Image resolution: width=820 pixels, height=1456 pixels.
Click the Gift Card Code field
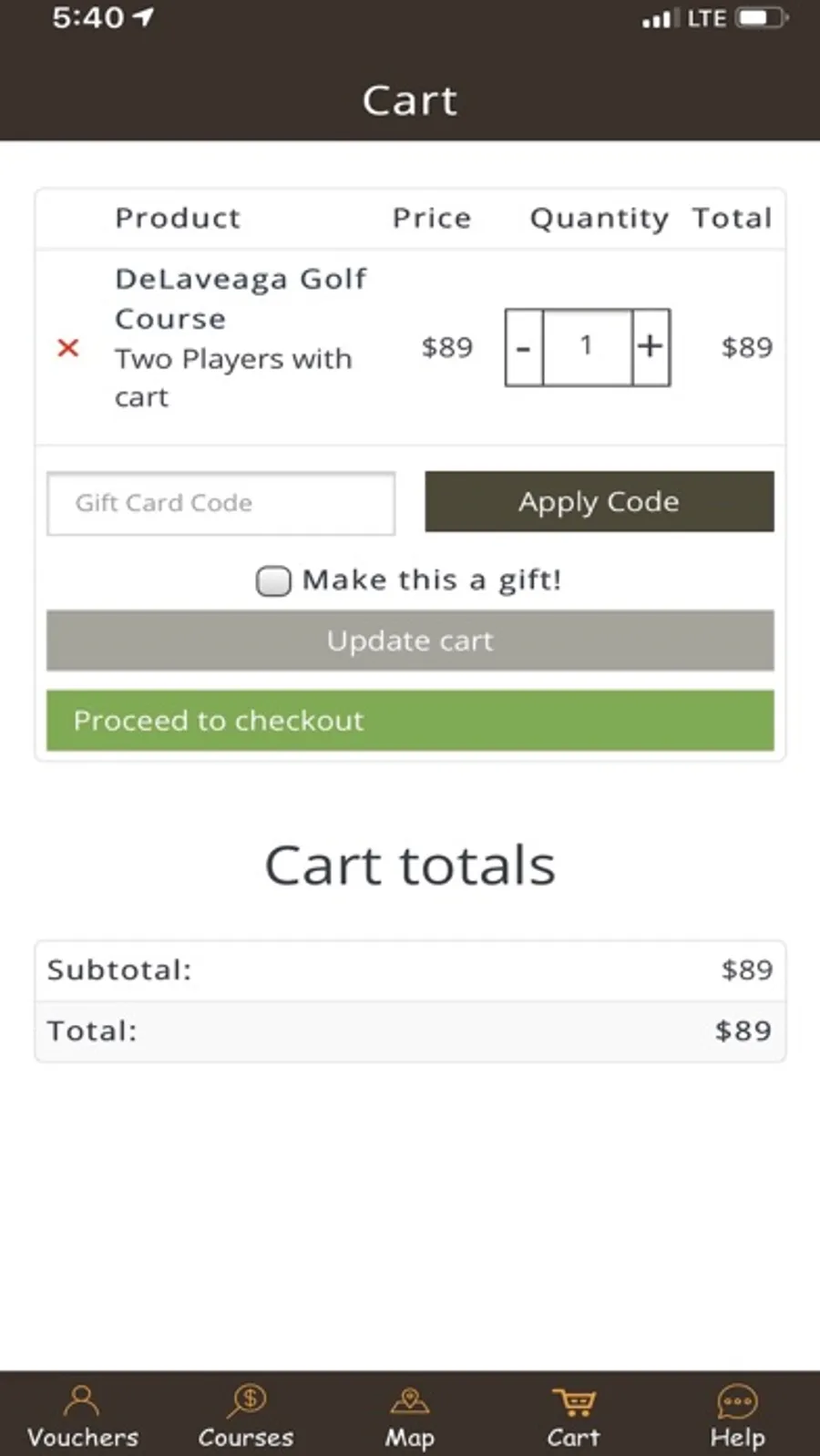221,503
